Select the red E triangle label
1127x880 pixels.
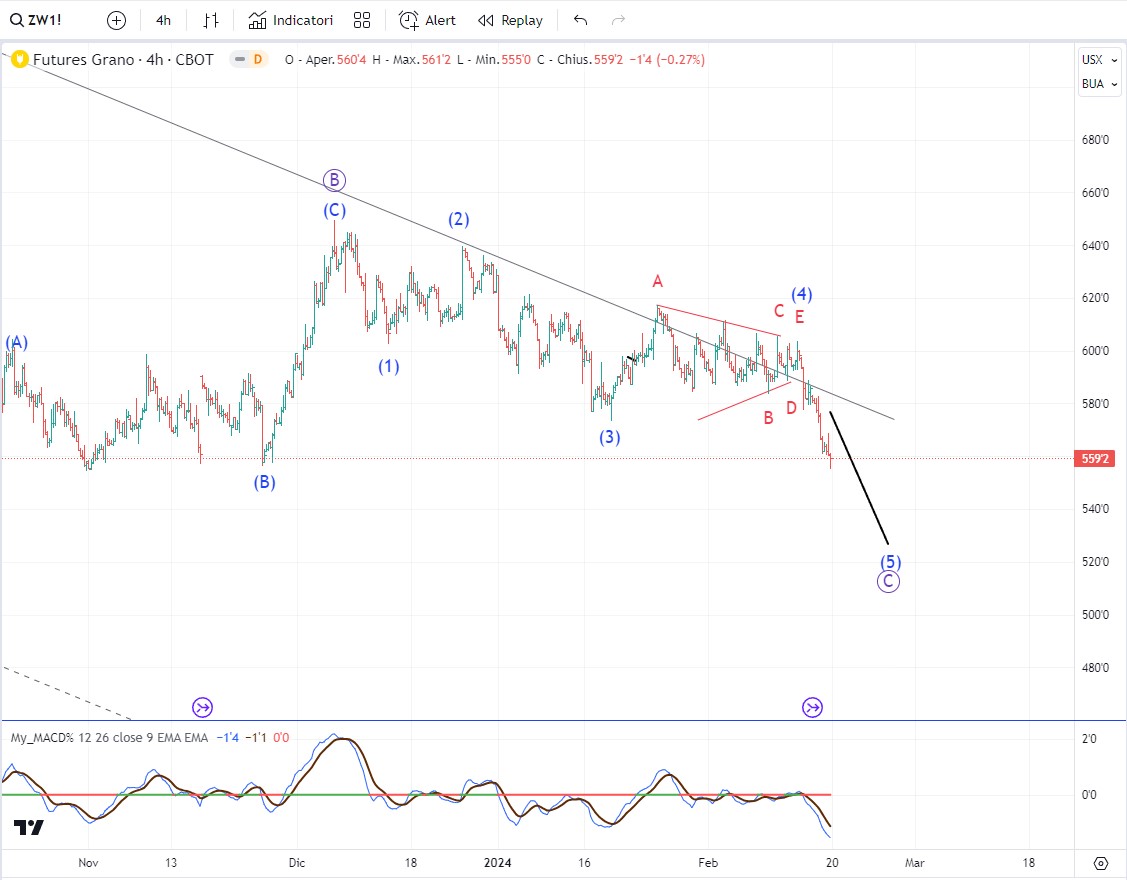coord(799,317)
